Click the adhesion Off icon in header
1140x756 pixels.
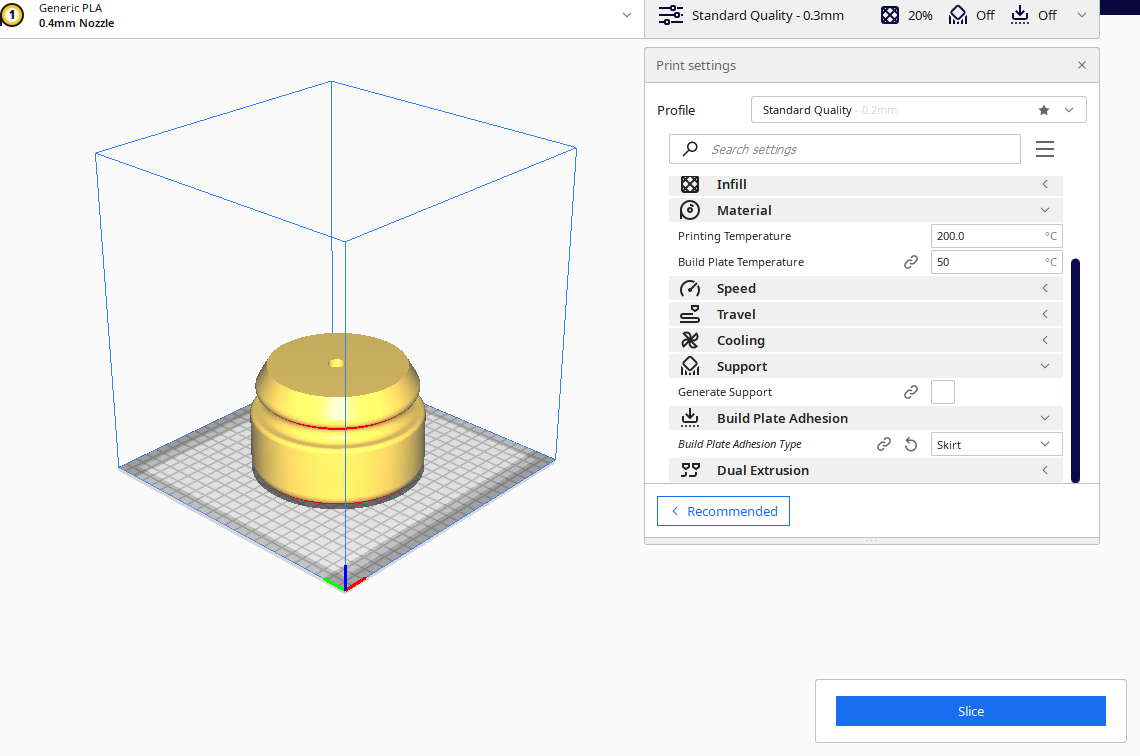pos(1020,15)
